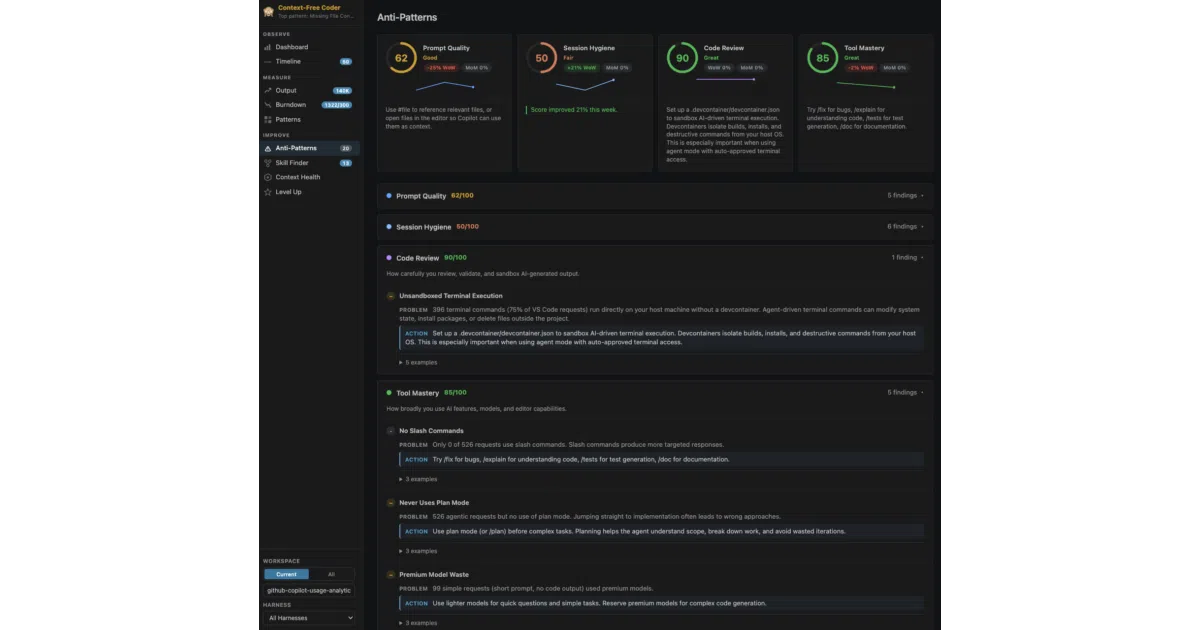This screenshot has width=1200, height=630.
Task: Click the github-copilot-usage-analytic workspace field
Action: click(309, 590)
